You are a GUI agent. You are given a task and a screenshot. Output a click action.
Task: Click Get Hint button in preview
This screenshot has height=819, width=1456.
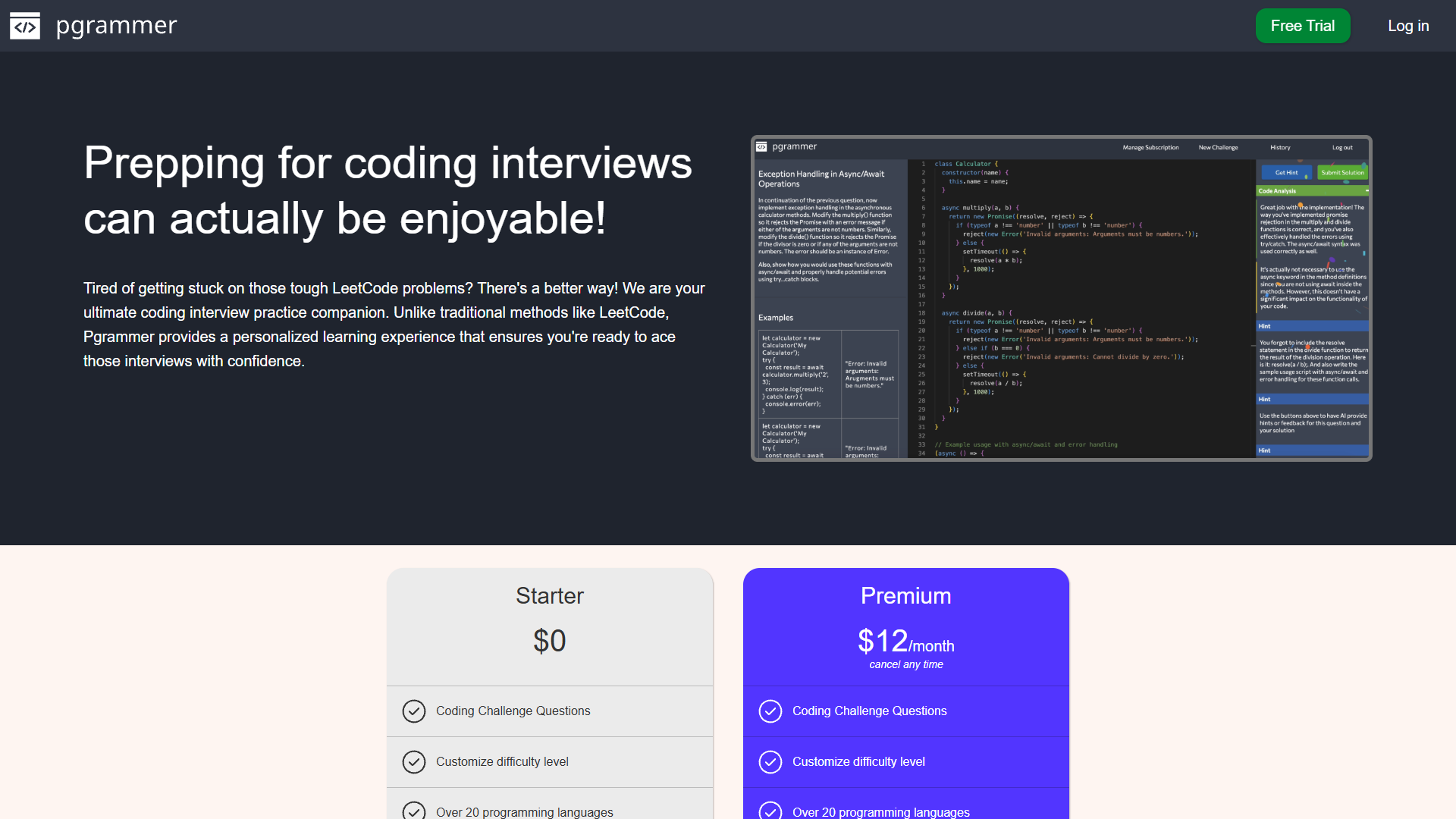(x=1286, y=173)
